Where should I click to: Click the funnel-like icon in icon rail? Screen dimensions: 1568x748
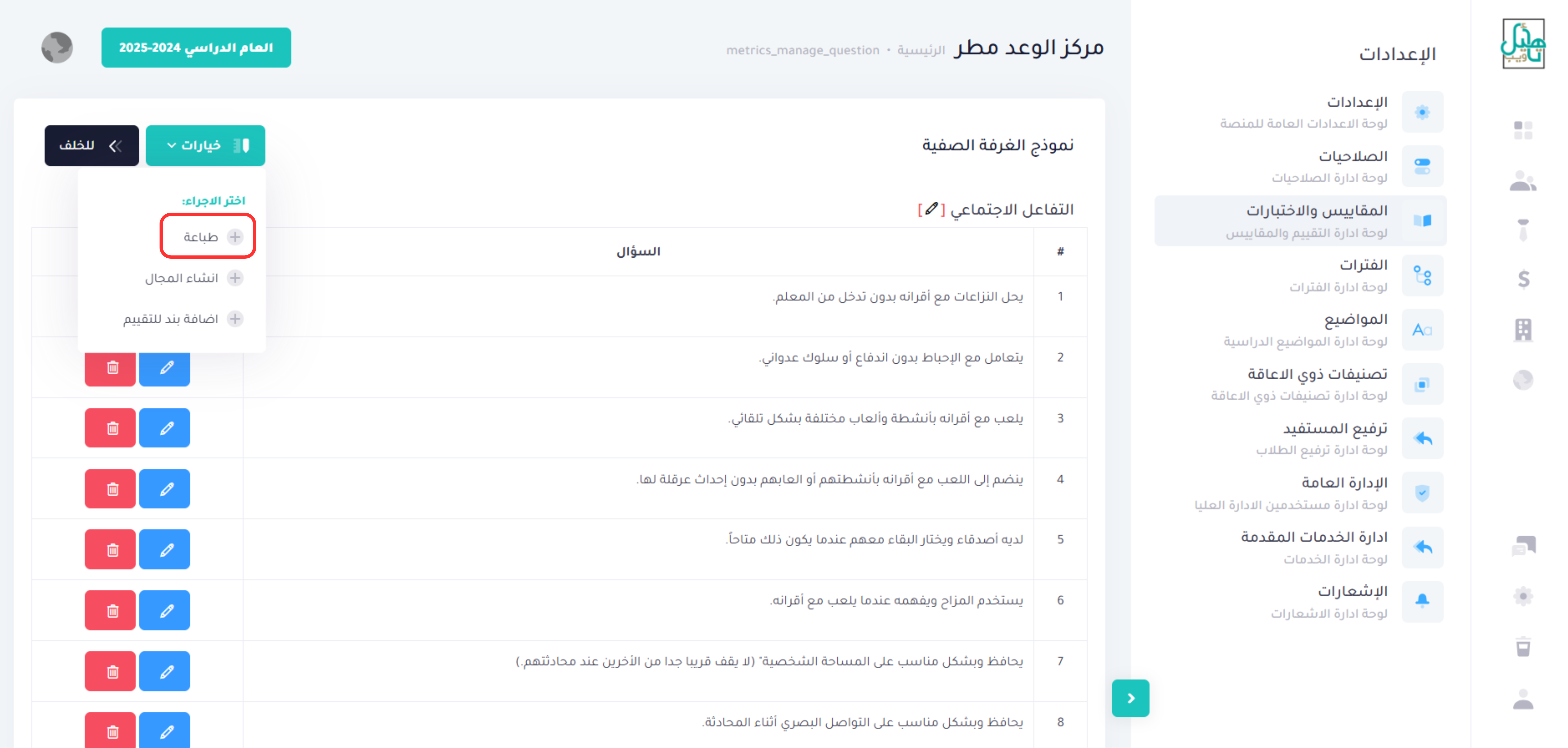1523,230
